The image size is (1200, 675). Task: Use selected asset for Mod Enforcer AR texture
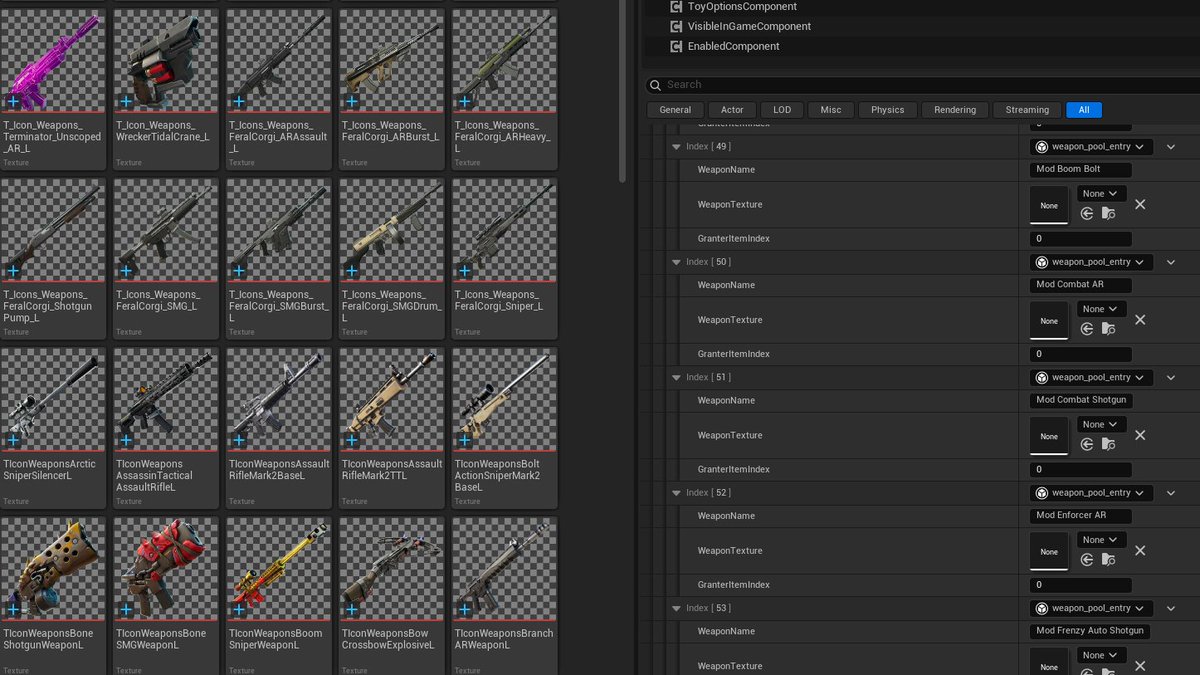1088,559
